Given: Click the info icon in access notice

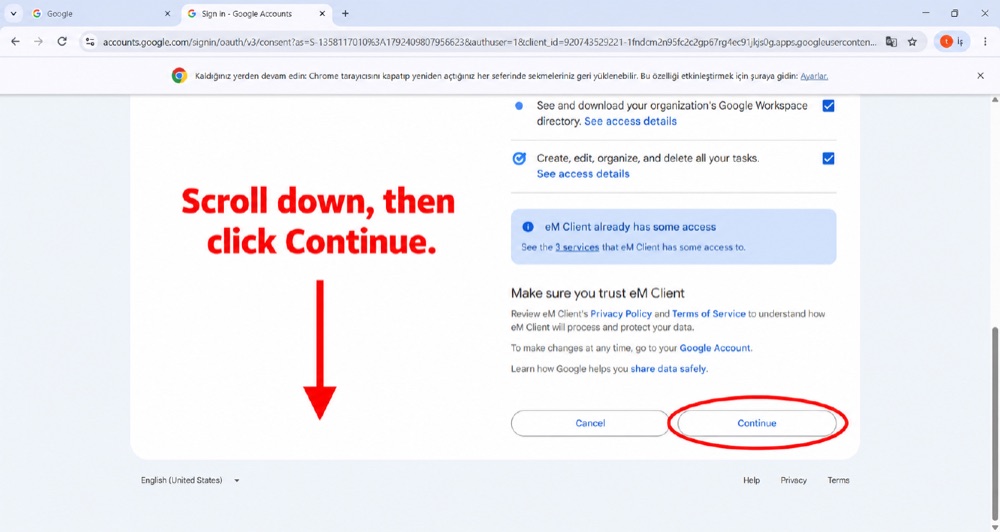Looking at the screenshot, I should tap(527, 226).
